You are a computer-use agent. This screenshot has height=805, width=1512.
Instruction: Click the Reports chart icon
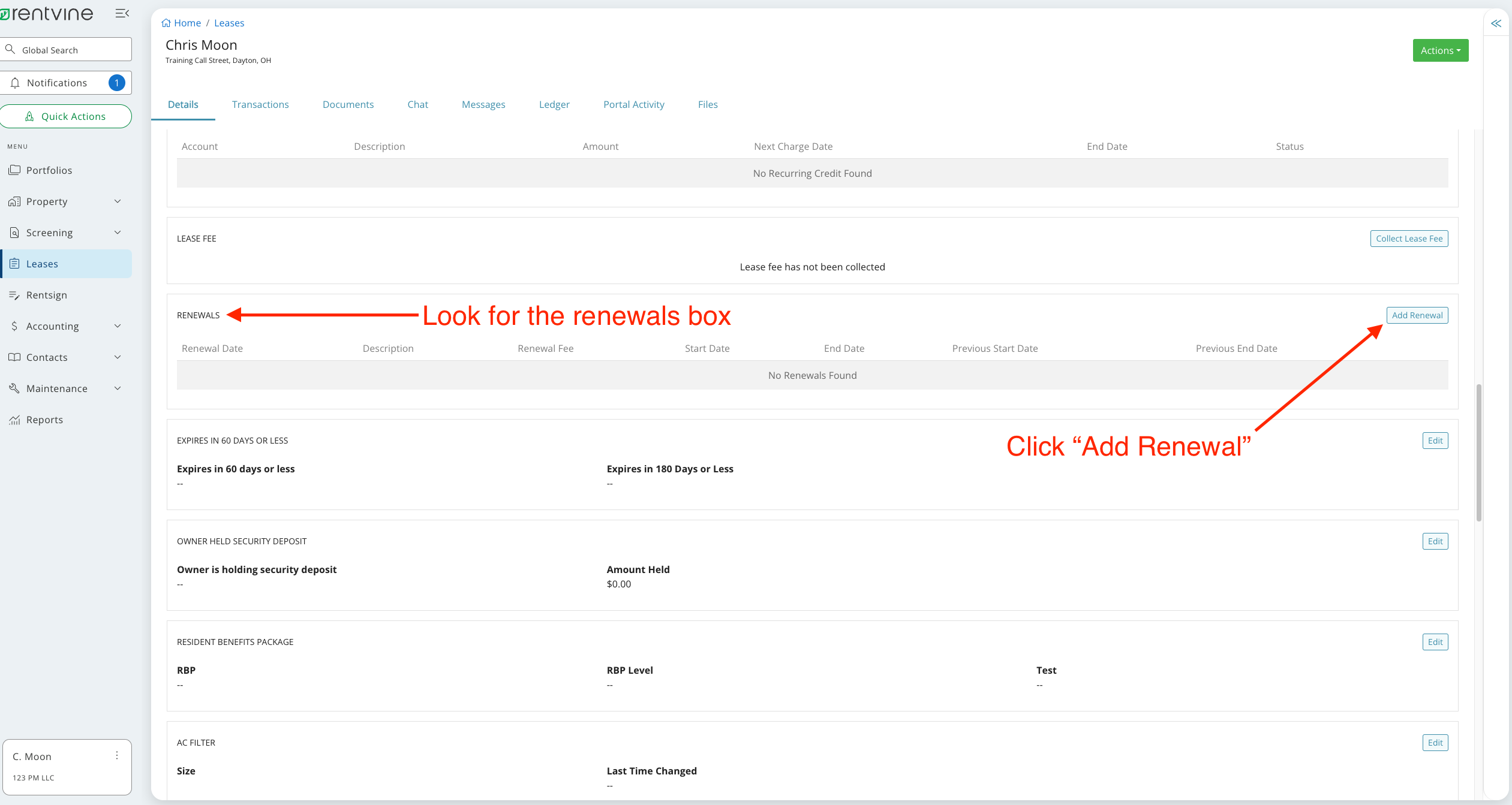click(14, 420)
